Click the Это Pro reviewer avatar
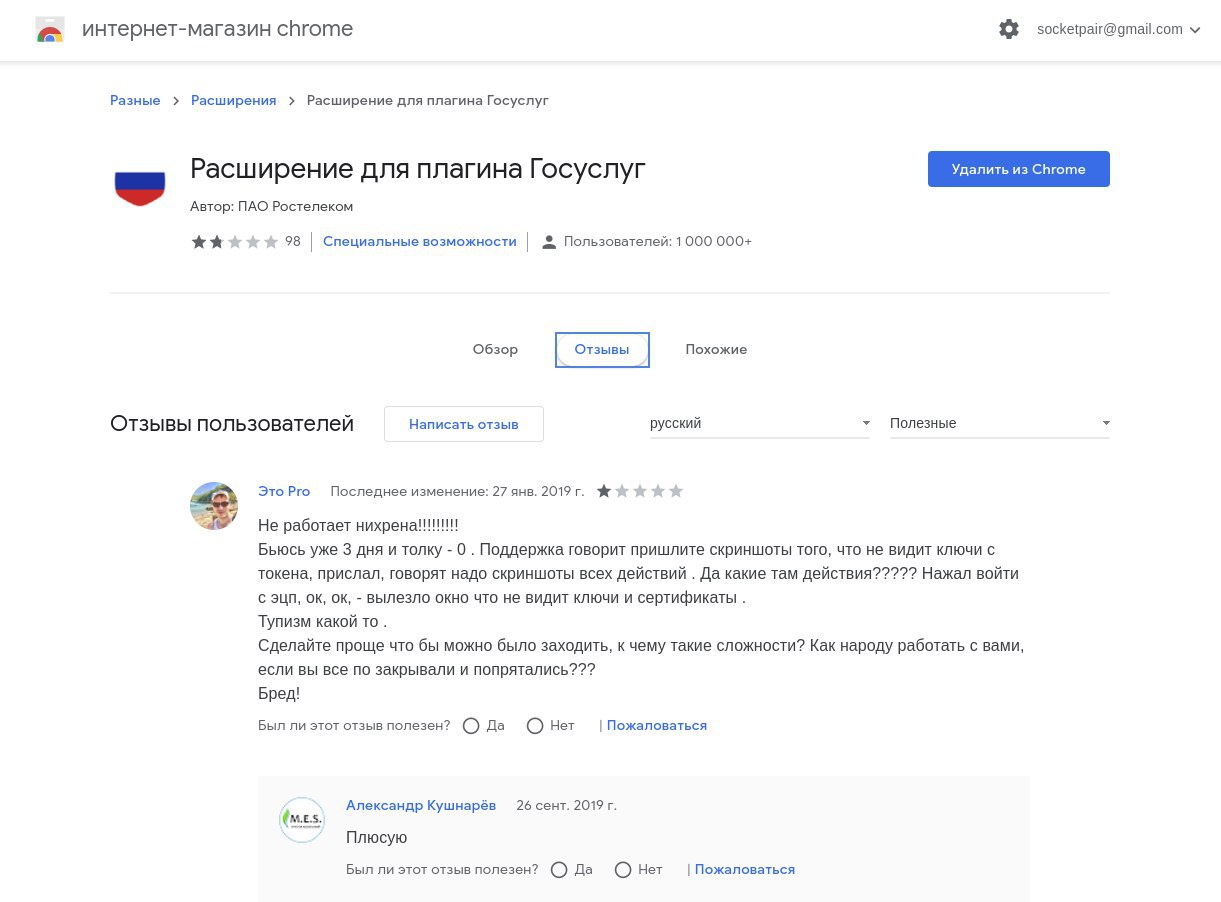1221x902 pixels. click(x=214, y=506)
